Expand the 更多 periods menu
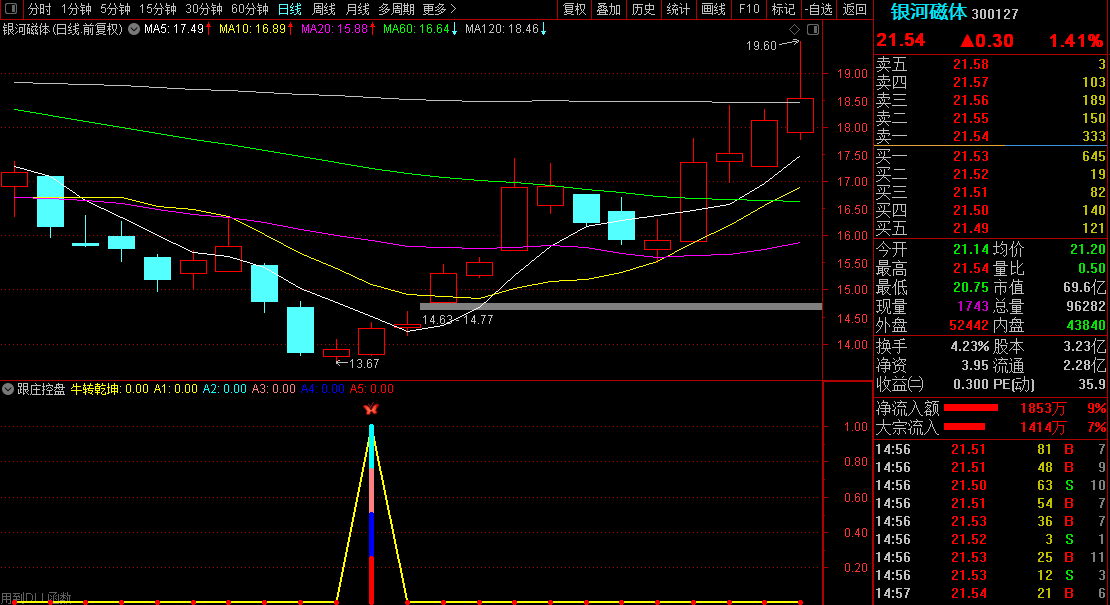The width and height of the screenshot is (1110, 605). [x=439, y=9]
